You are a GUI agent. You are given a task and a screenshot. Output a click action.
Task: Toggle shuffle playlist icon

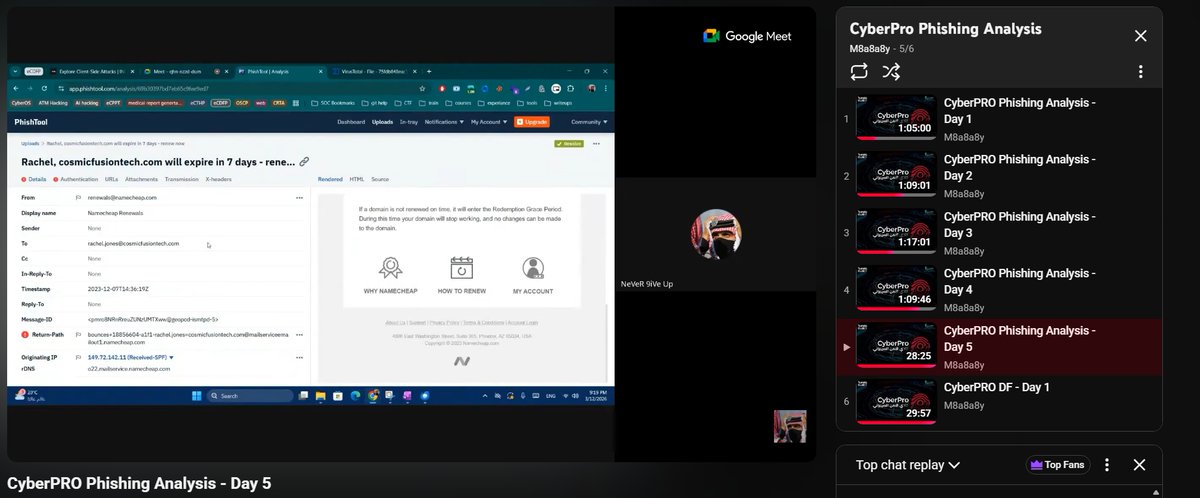(891, 71)
